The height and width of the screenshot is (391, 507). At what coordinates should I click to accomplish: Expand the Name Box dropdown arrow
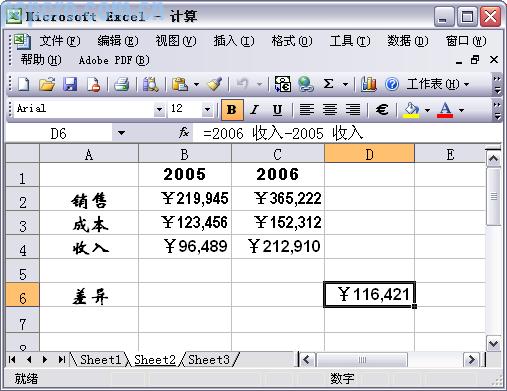click(121, 133)
